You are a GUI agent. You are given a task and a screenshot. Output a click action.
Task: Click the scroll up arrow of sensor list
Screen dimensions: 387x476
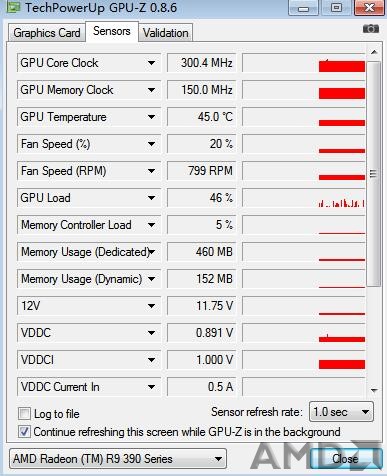[x=374, y=52]
